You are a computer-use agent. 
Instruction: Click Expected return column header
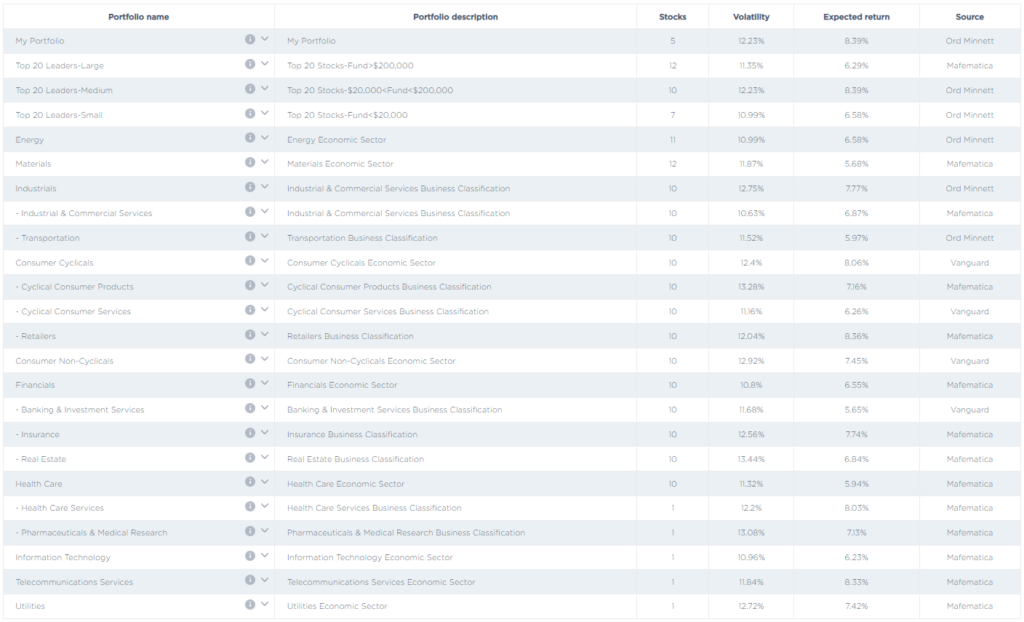tap(856, 17)
